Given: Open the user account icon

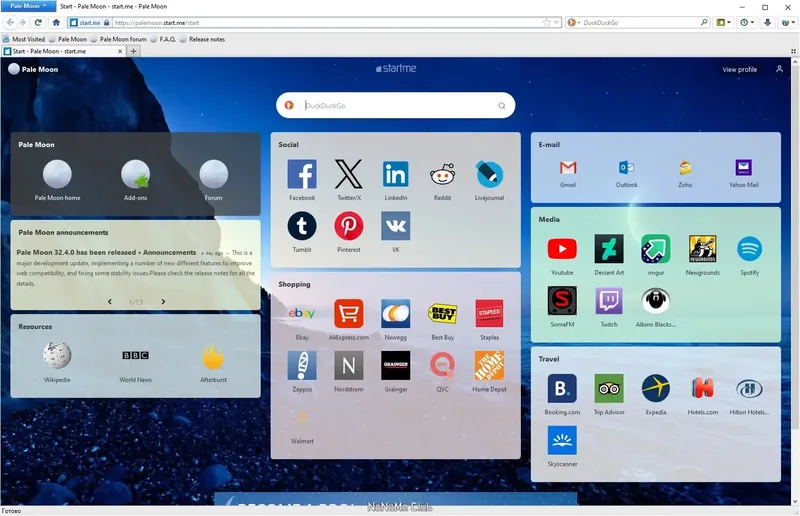Looking at the screenshot, I should click(x=779, y=69).
